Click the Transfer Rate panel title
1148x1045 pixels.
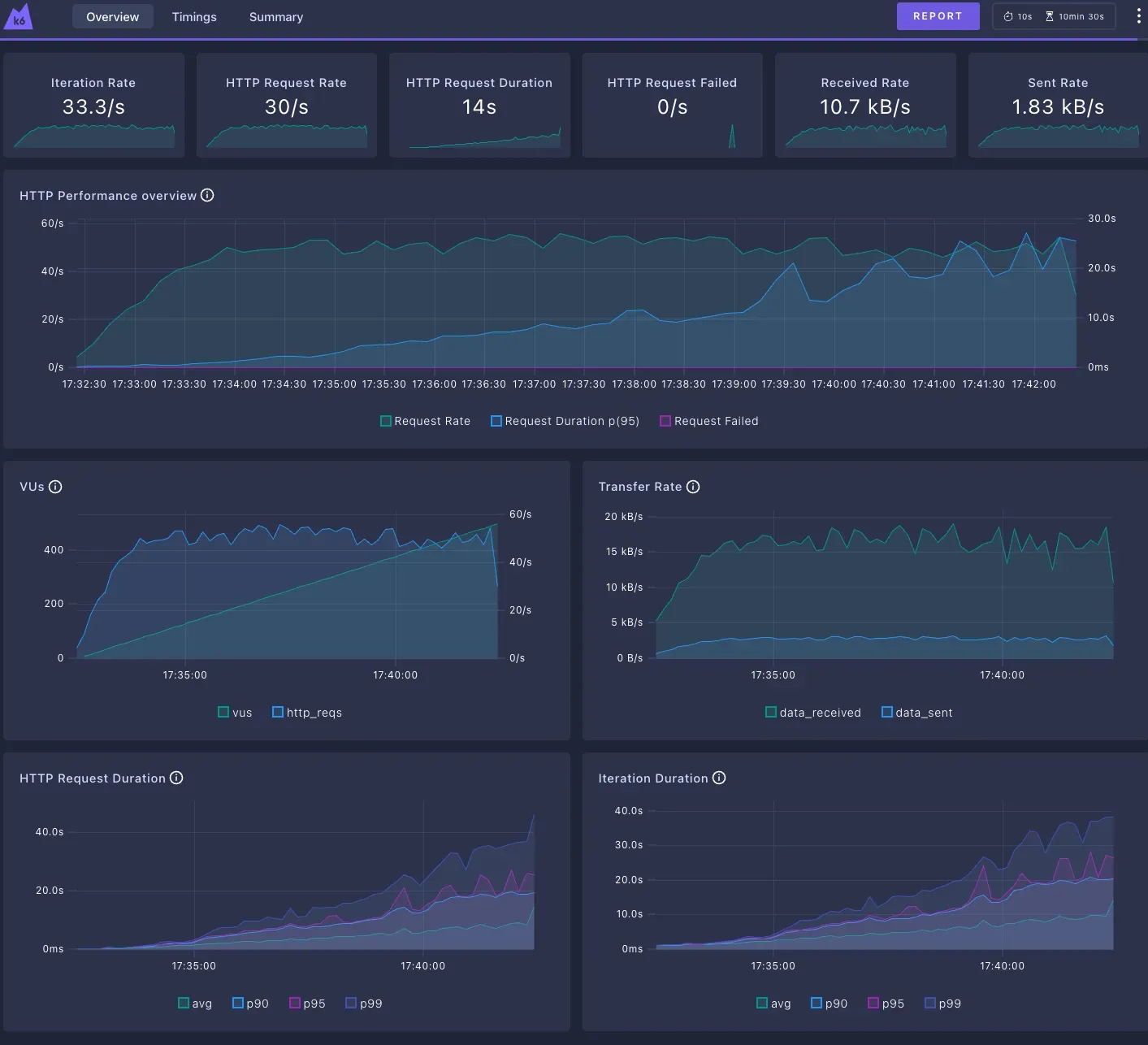[640, 487]
